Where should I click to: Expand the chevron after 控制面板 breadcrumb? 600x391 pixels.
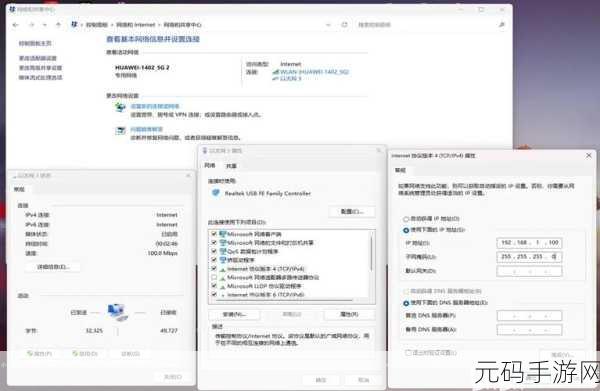pyautogui.click(x=112, y=25)
